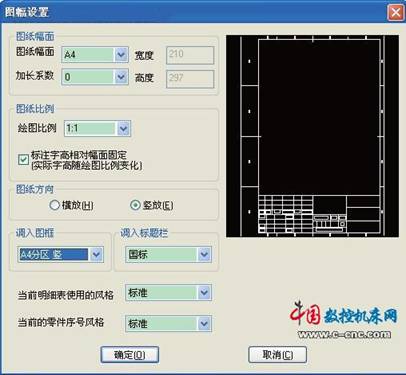Click the 取消(C) button

278,355
